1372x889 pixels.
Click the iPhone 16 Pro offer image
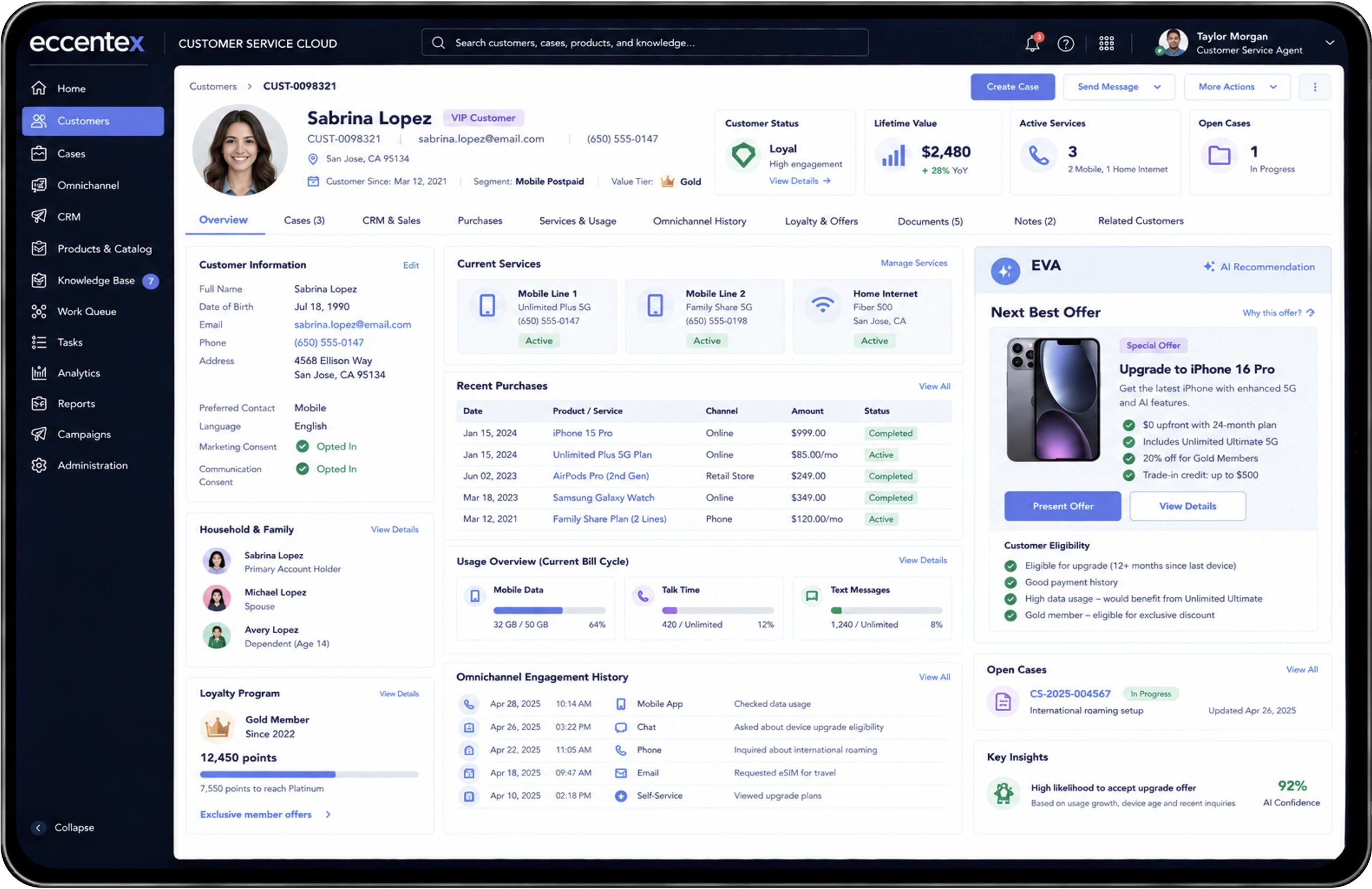click(x=1053, y=400)
